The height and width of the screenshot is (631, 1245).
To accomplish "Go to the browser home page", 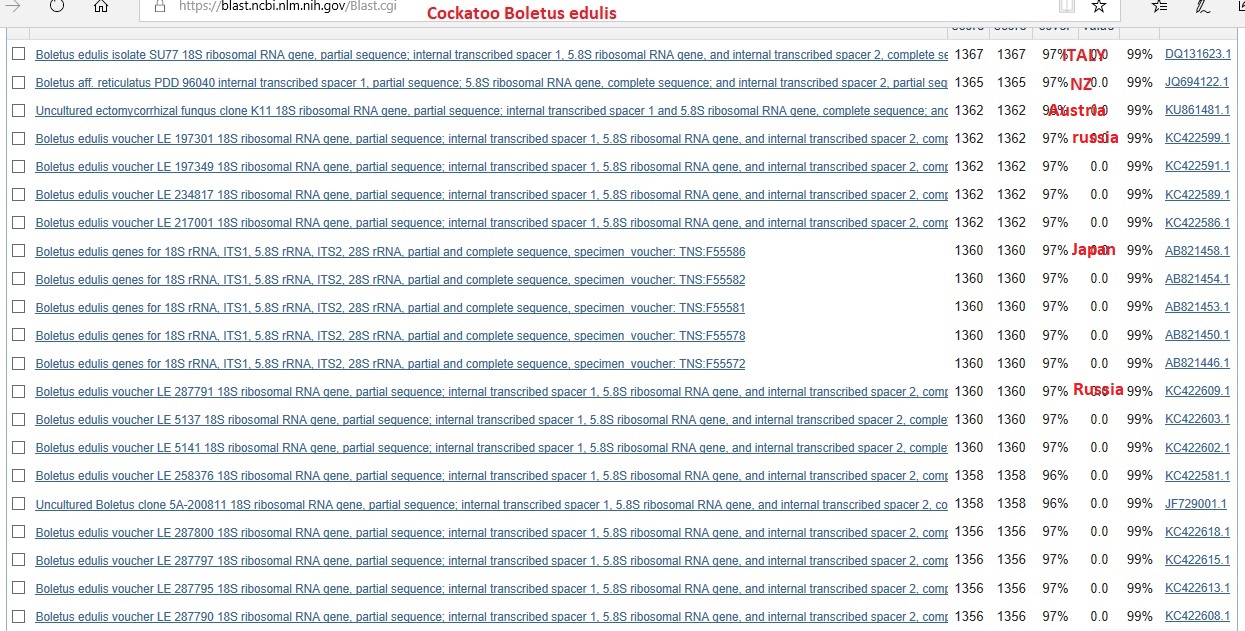I will tap(100, 6).
